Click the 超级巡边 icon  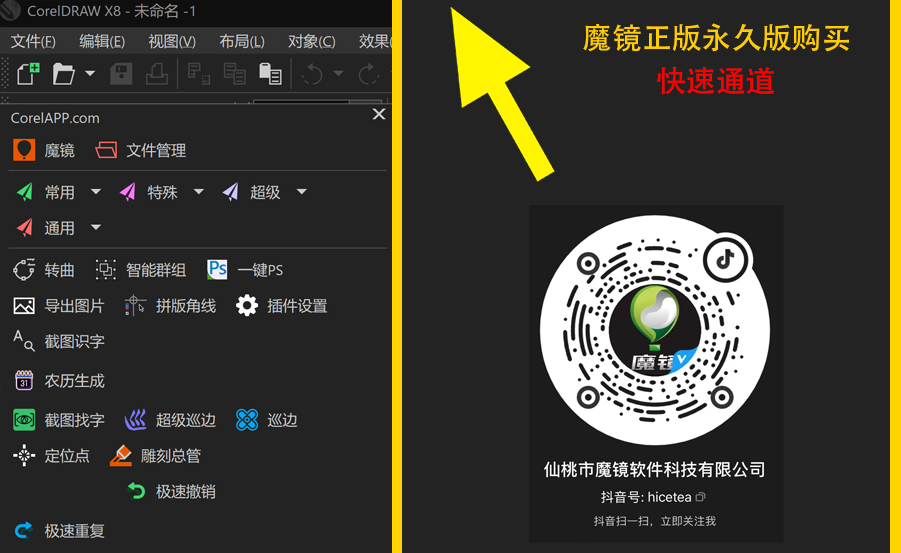click(x=136, y=420)
